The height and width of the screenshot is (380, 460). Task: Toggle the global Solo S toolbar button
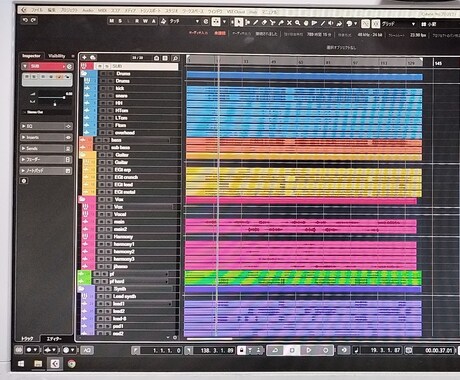120,21
